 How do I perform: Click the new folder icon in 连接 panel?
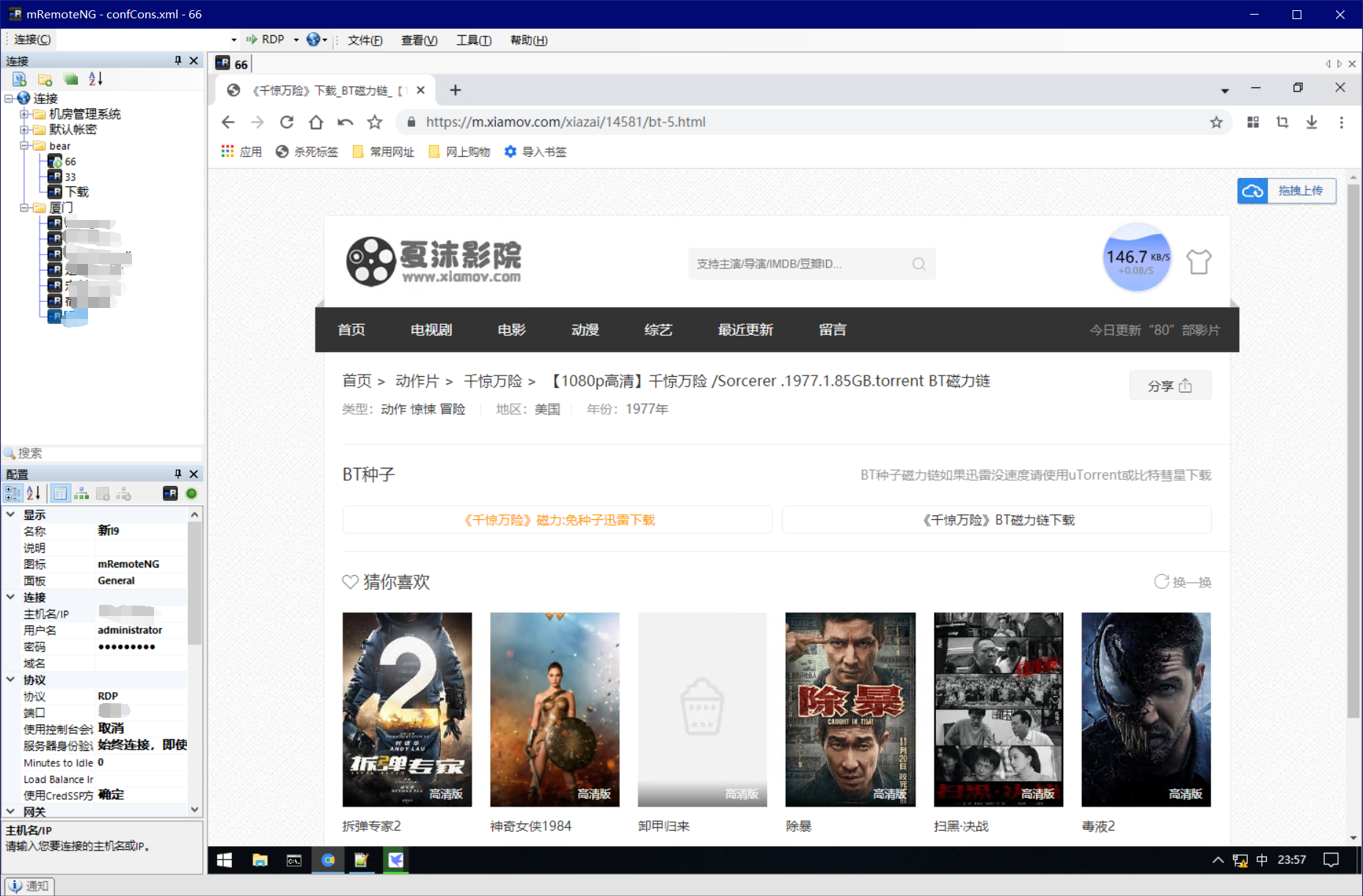click(45, 79)
